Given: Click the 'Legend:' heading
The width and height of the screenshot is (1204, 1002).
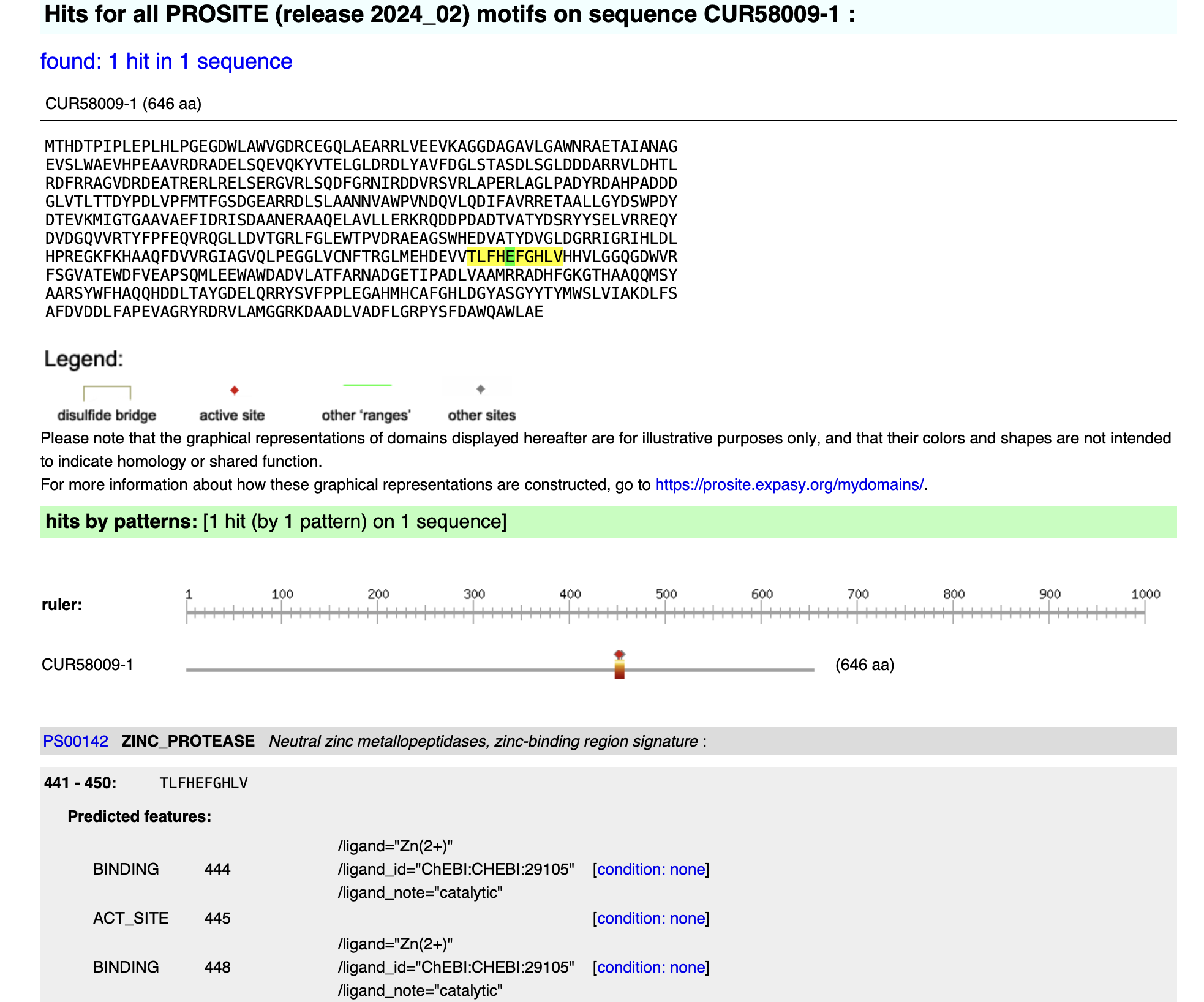Looking at the screenshot, I should click(84, 359).
